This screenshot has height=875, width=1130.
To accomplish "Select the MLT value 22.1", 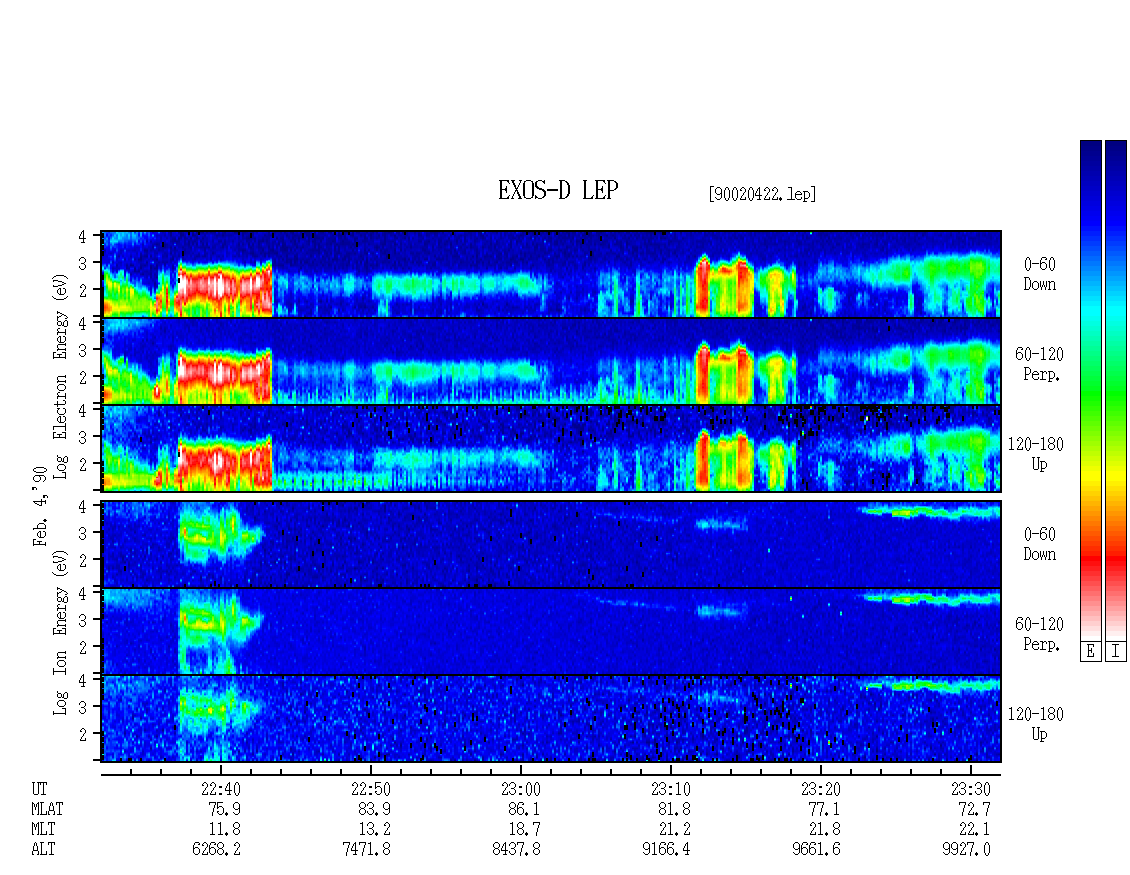I will tap(974, 829).
